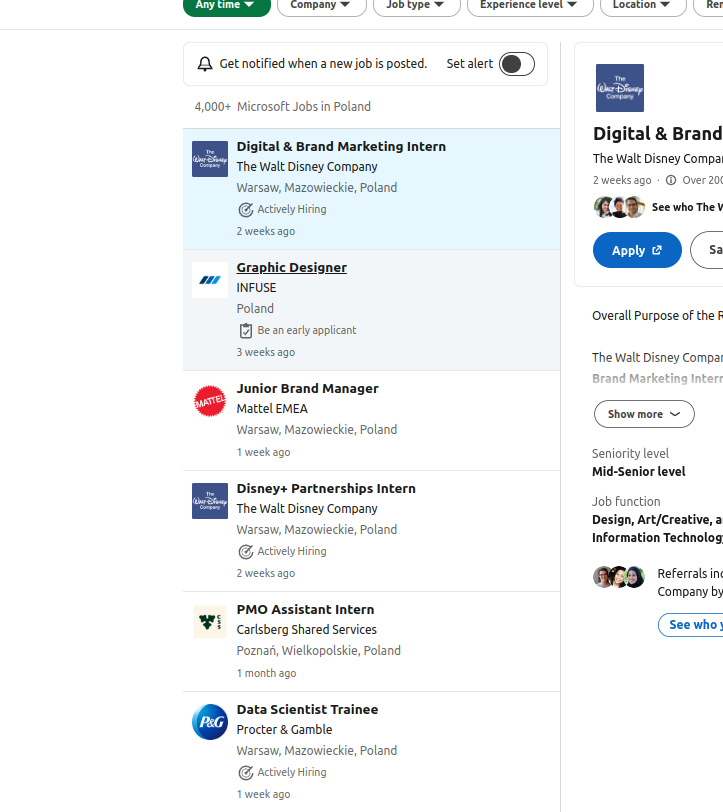Open the Graphic Designer job title link
The image size is (723, 812).
[292, 268]
